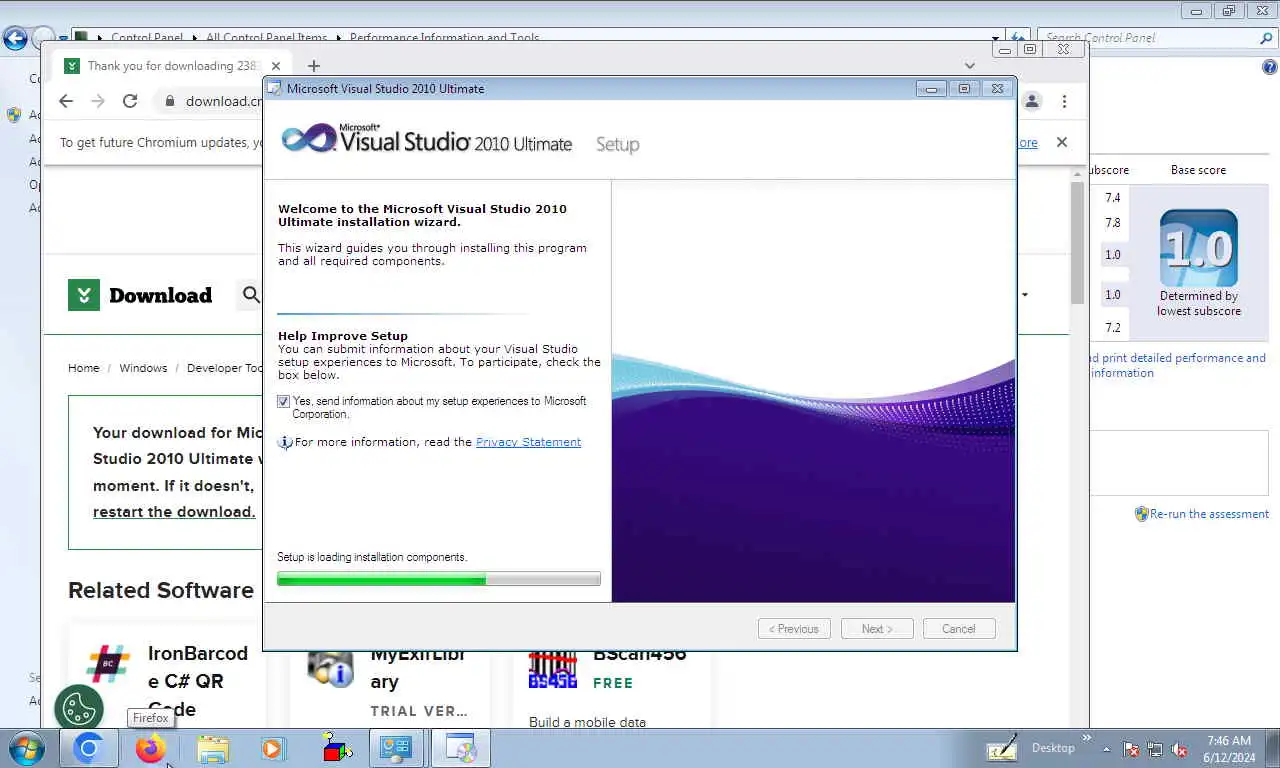
Task: Open the Windows breadcrumb link
Action: 143,368
